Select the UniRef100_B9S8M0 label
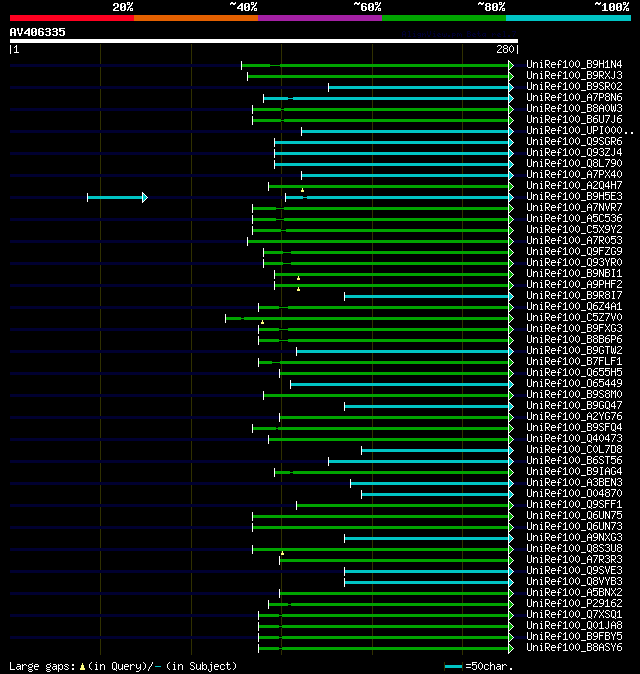The image size is (640, 674). click(x=574, y=395)
